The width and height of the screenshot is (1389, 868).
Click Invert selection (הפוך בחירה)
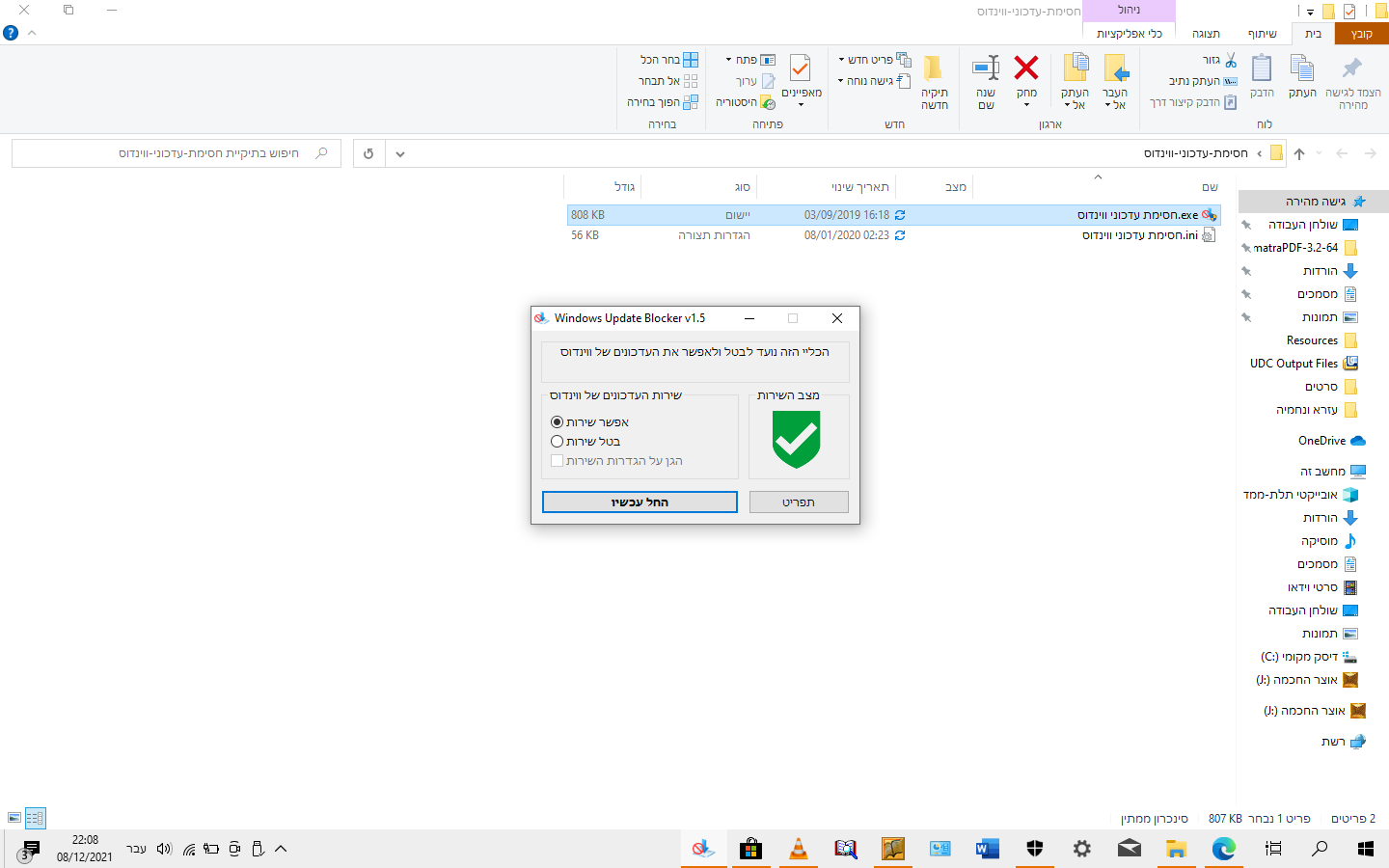pos(663,102)
